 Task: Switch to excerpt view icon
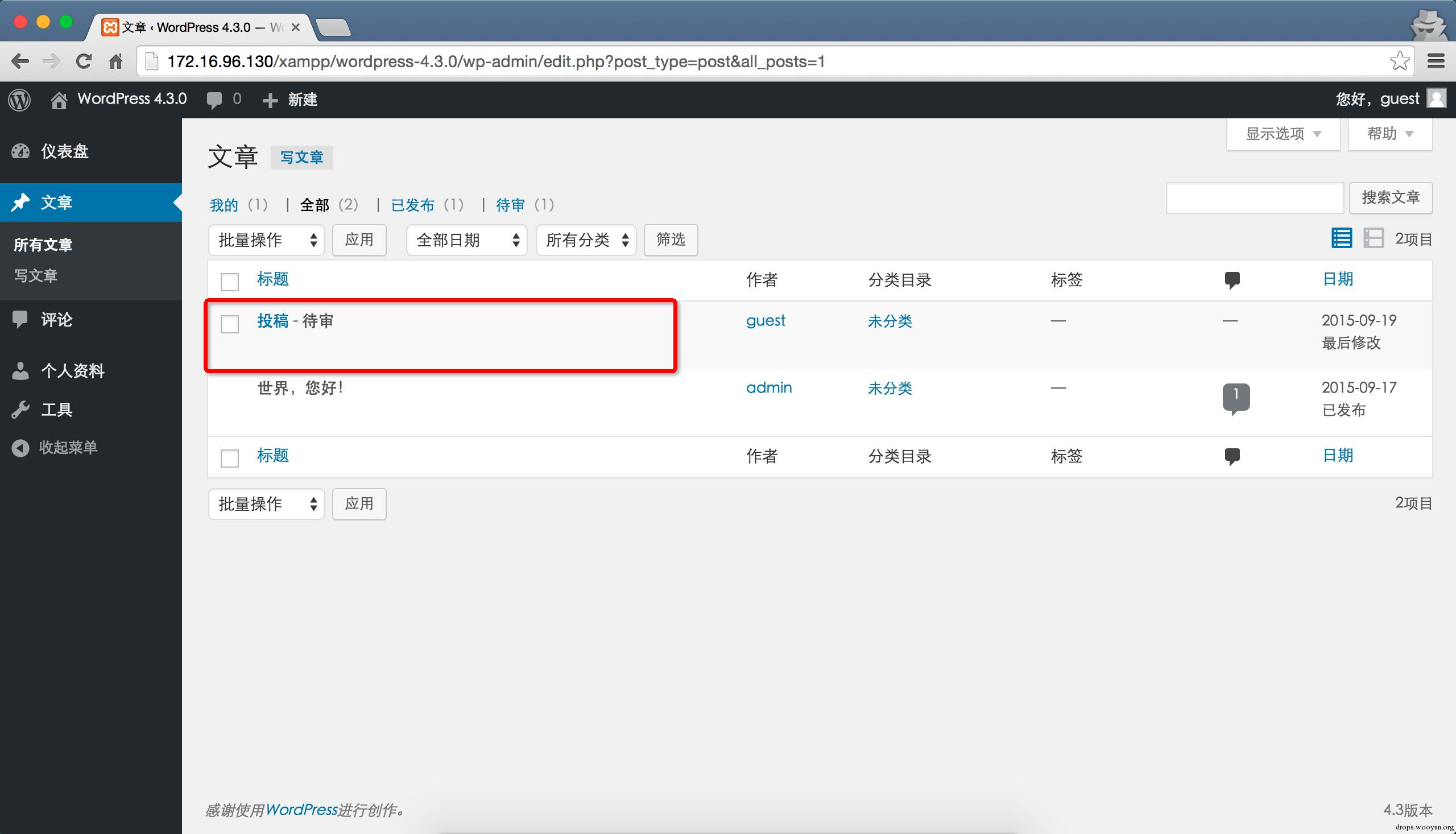1373,238
